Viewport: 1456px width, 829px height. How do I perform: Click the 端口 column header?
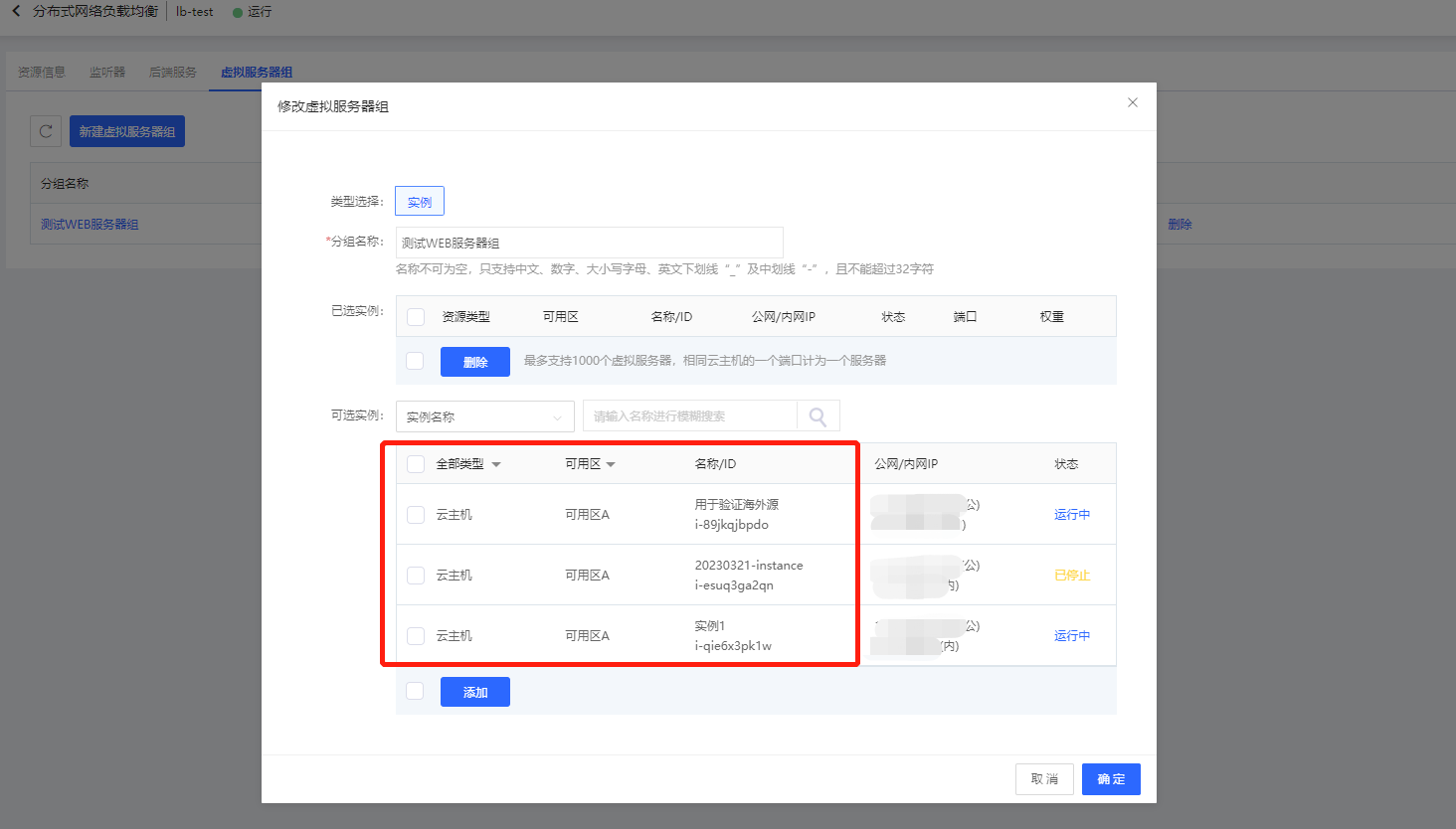[965, 317]
